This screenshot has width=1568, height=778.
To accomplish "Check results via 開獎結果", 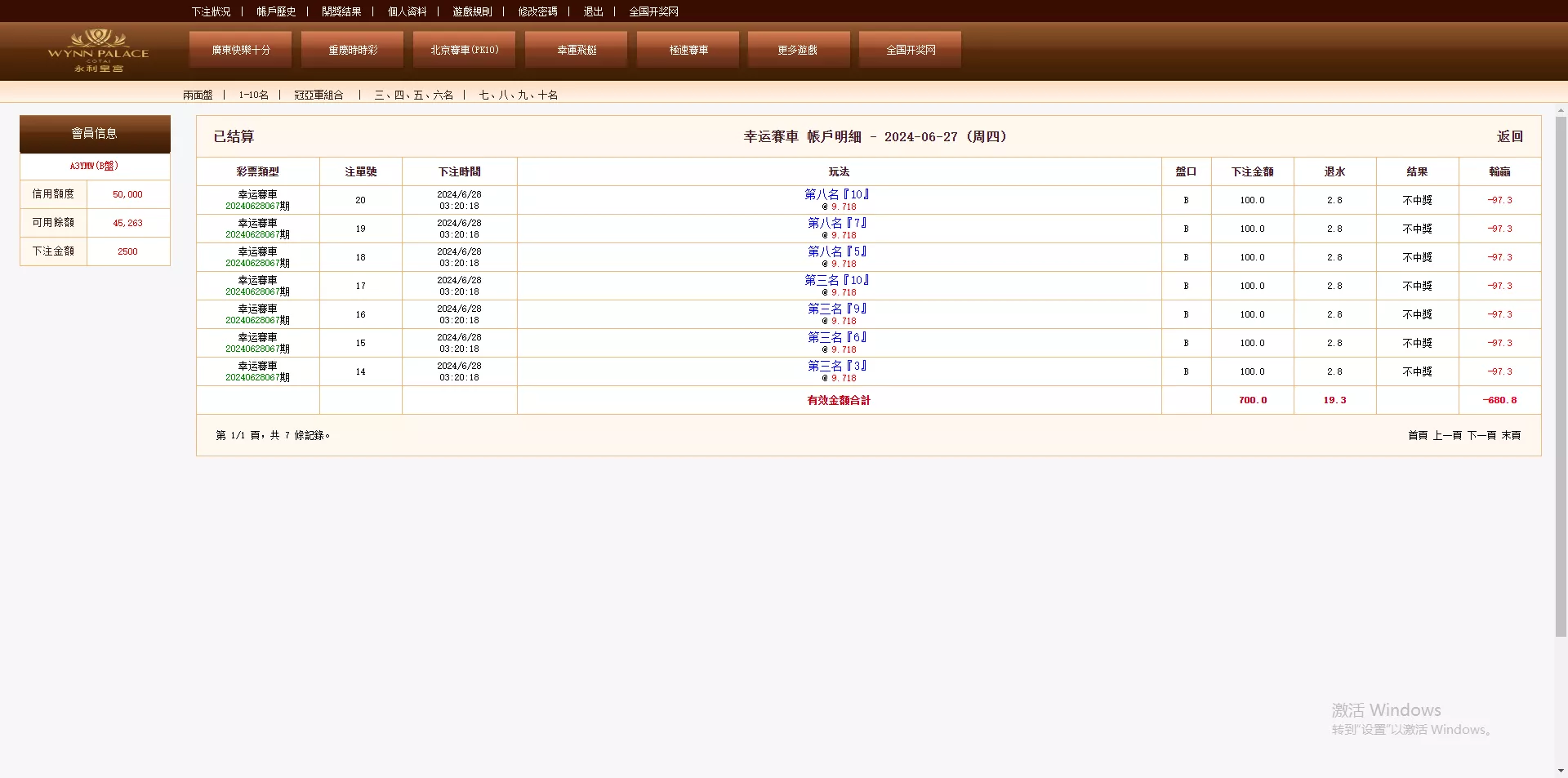I will click(x=341, y=11).
